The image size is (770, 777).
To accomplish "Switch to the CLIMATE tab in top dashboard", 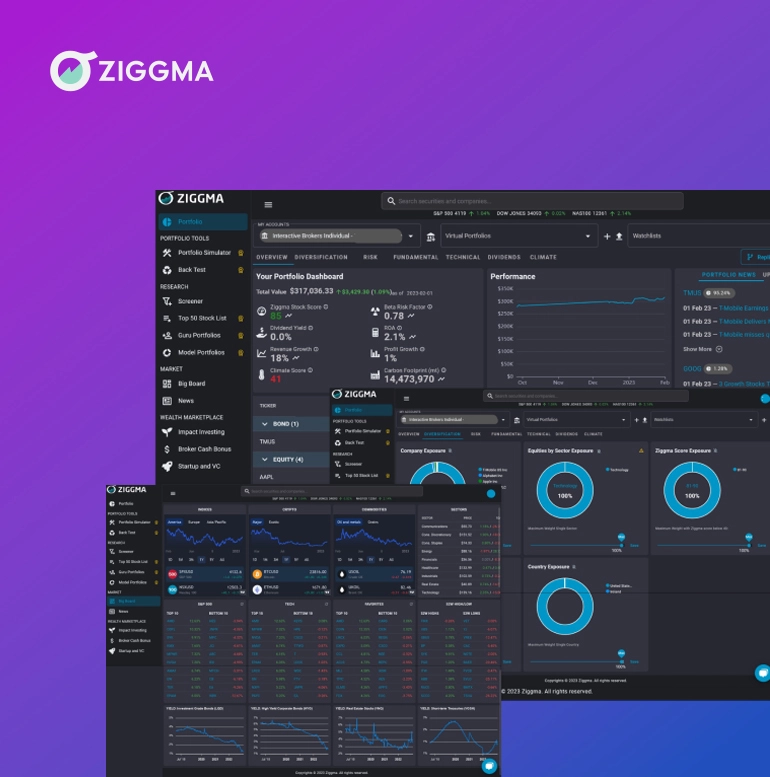I will click(x=543, y=257).
